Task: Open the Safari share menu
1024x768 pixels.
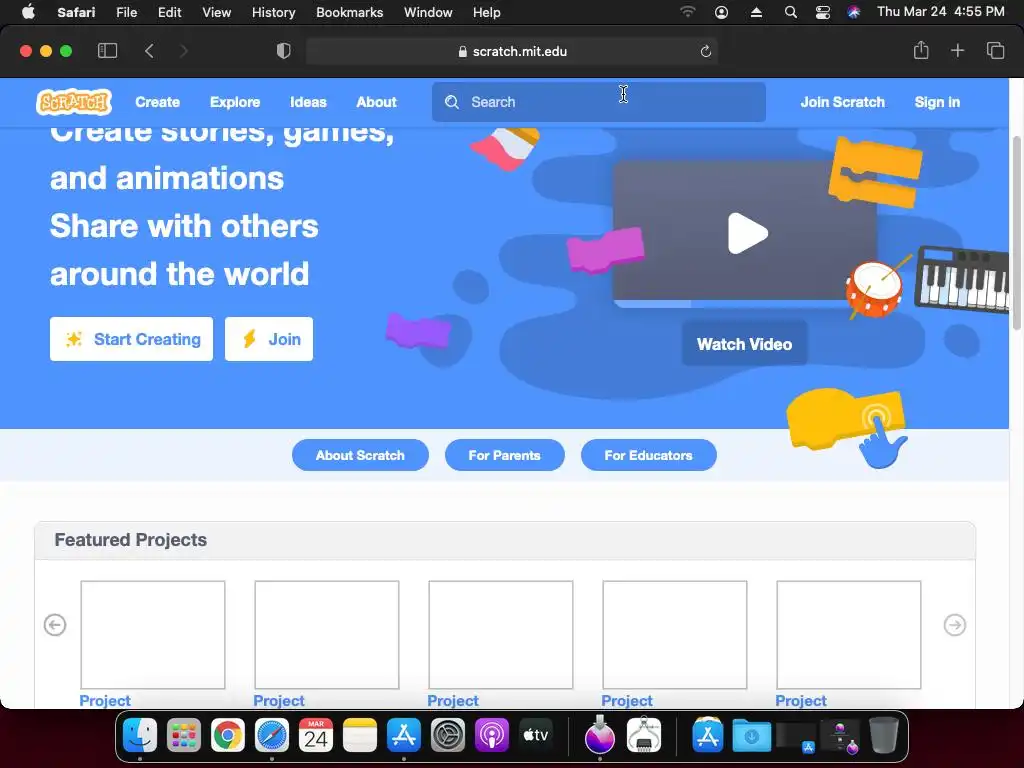Action: 921,50
